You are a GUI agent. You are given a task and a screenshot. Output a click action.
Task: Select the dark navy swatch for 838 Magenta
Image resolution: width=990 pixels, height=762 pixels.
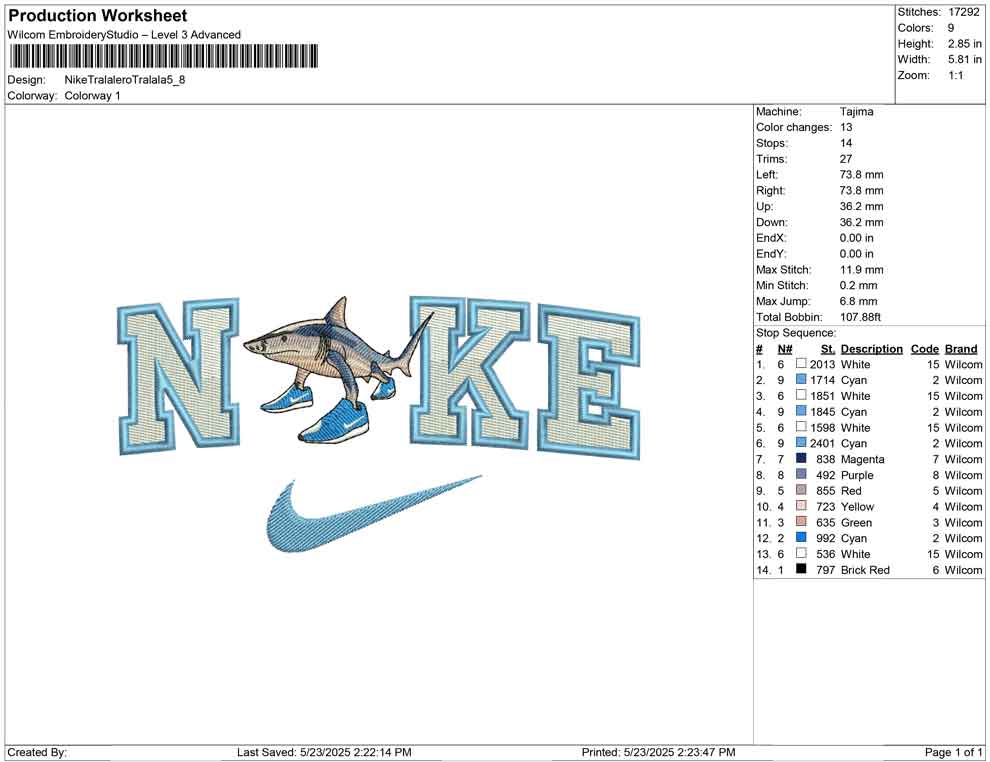(x=801, y=458)
